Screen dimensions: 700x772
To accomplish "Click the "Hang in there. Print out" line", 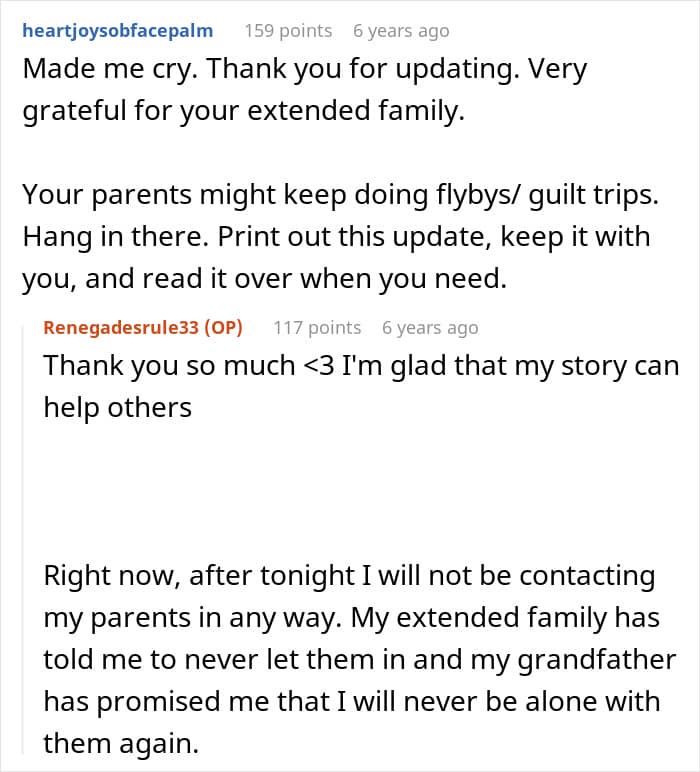I will point(336,237).
